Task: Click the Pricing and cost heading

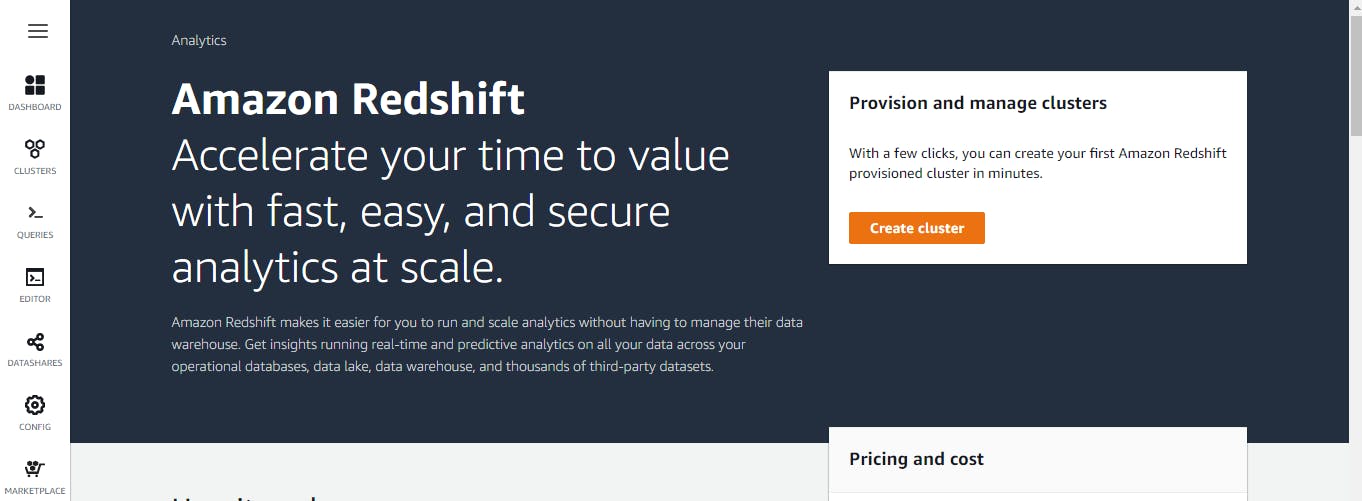Action: pyautogui.click(x=916, y=459)
